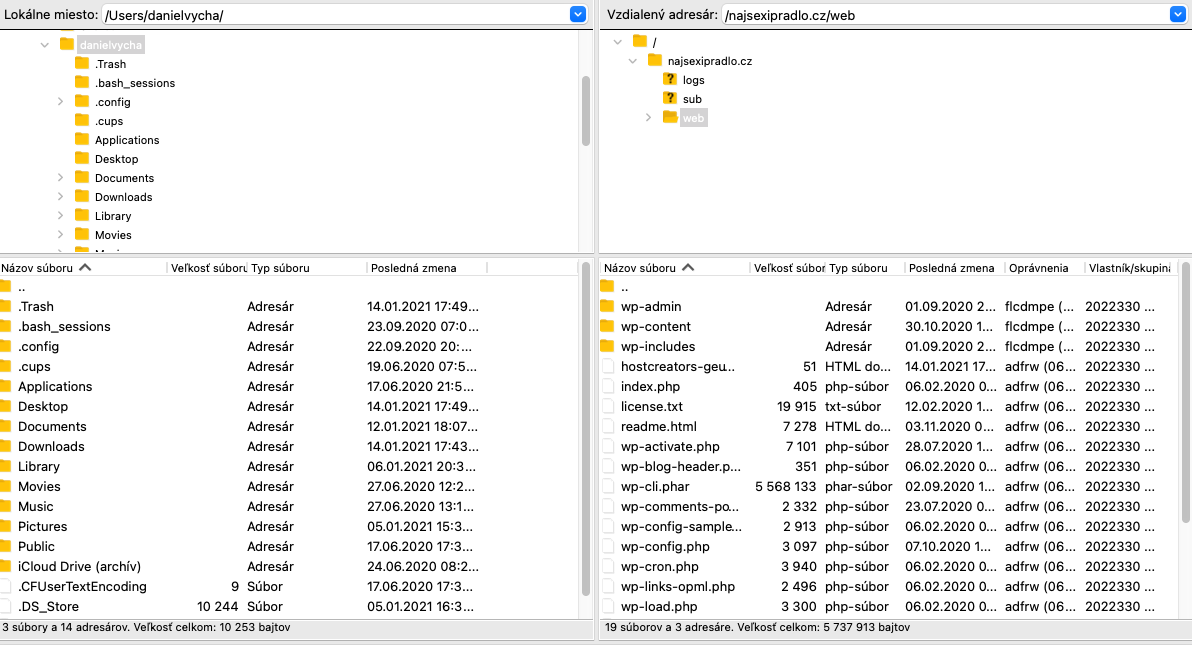Select the najsexipradlo.cz folder icon
1192x645 pixels.
[655, 60]
